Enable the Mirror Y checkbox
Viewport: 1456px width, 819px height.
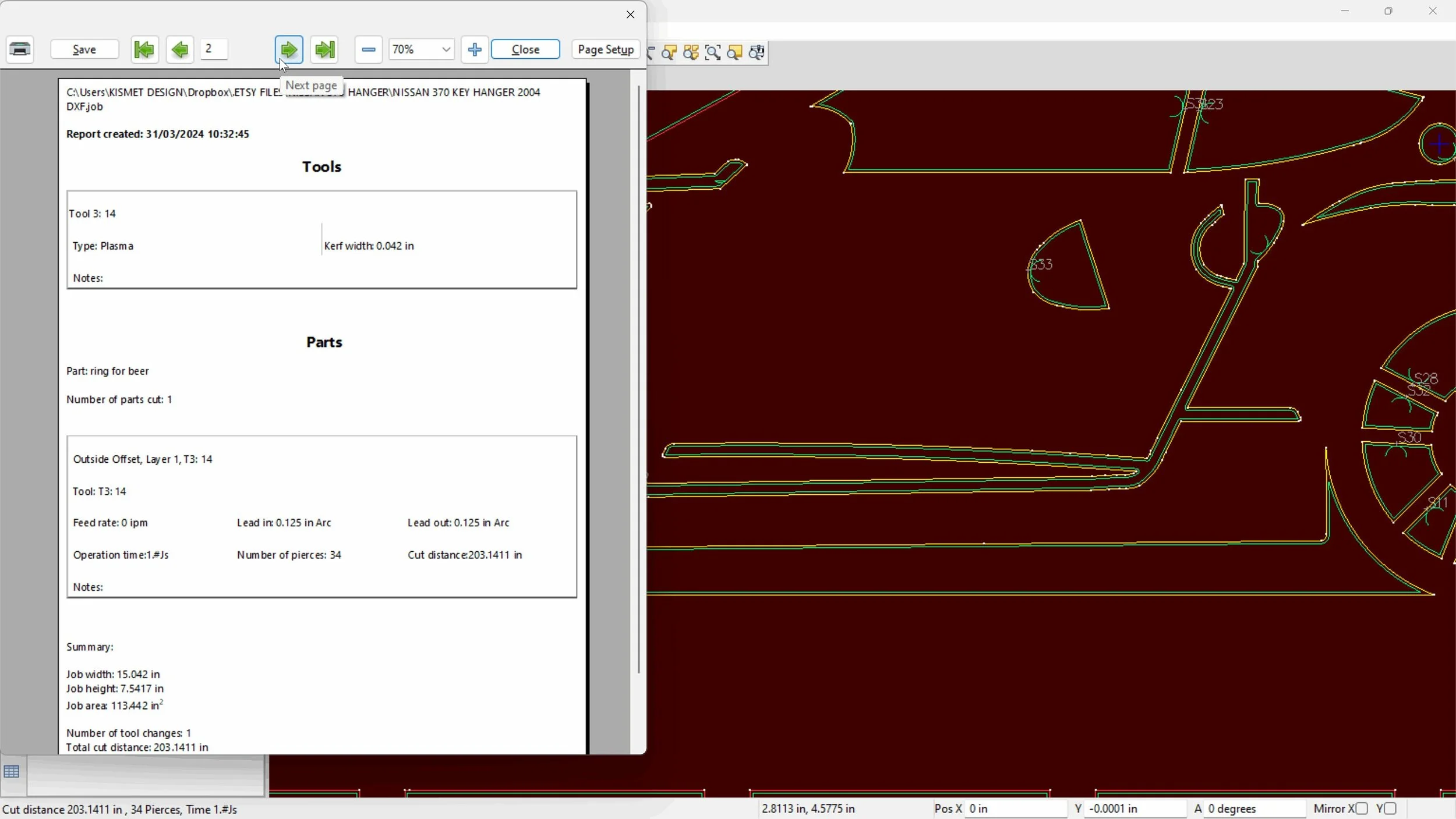1390,809
